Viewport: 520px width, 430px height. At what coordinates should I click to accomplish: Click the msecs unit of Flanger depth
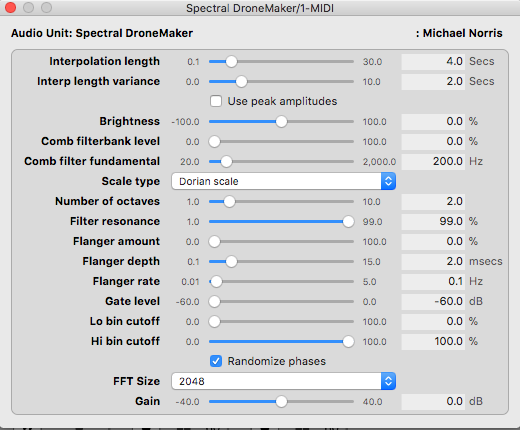click(x=486, y=261)
